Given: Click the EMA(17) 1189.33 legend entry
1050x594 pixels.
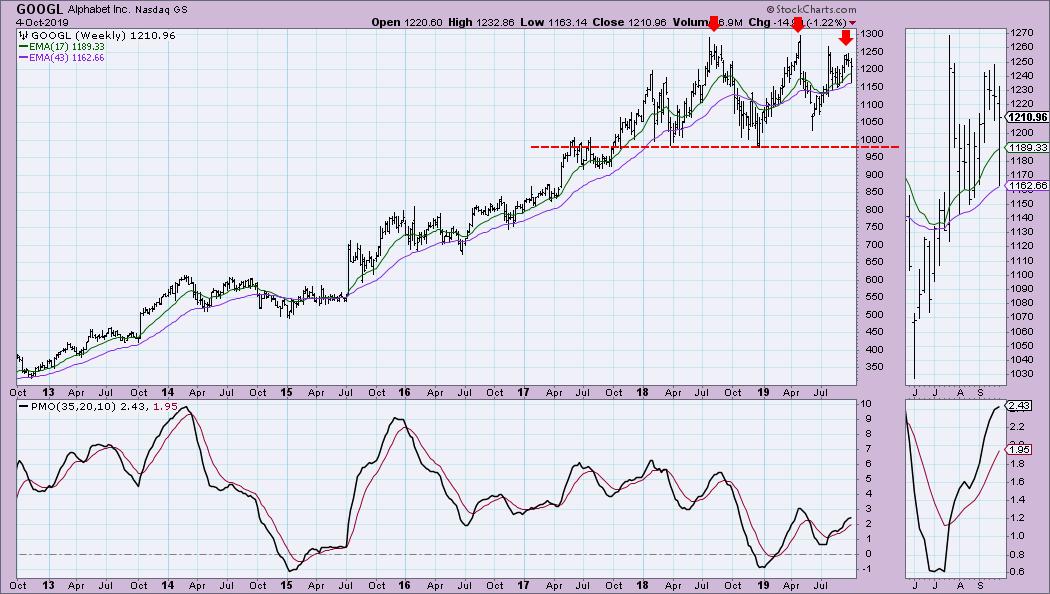Looking at the screenshot, I should (x=66, y=47).
